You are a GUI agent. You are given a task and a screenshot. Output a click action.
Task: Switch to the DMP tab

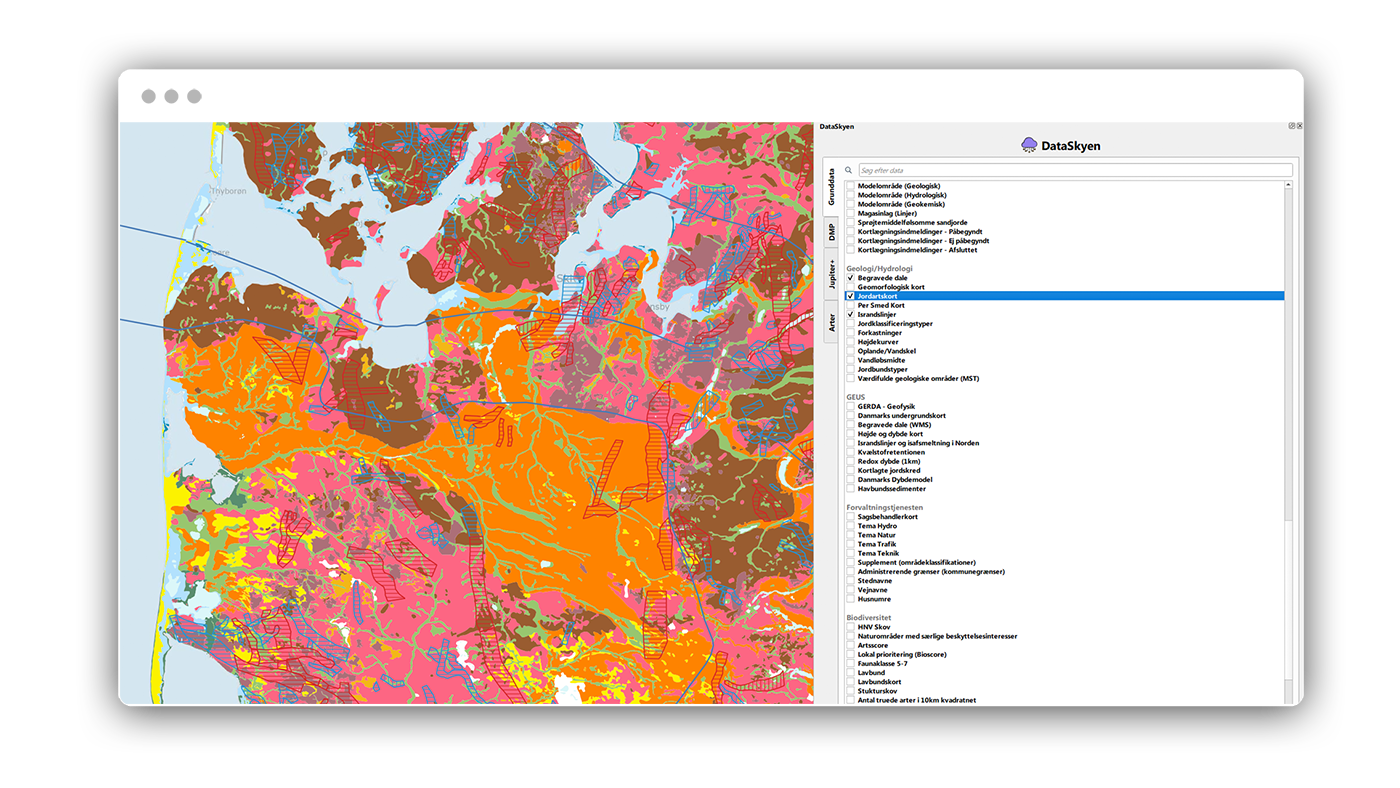831,232
